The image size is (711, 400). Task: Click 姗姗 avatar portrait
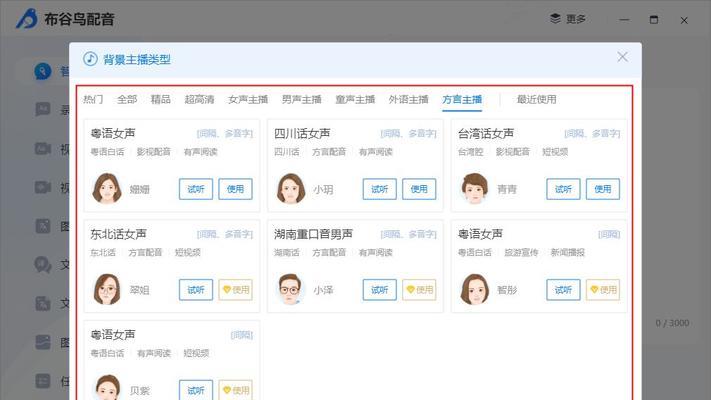coord(107,188)
